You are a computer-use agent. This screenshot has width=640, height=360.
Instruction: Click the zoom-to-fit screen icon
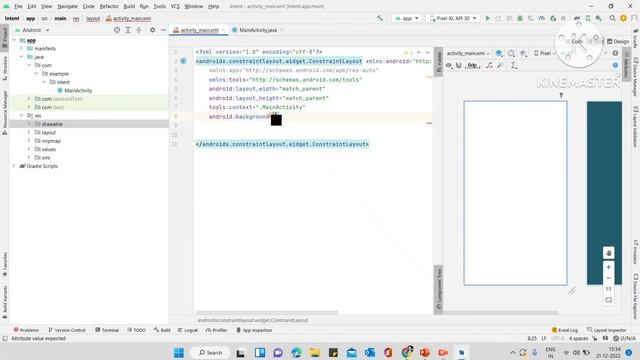click(x=609, y=300)
